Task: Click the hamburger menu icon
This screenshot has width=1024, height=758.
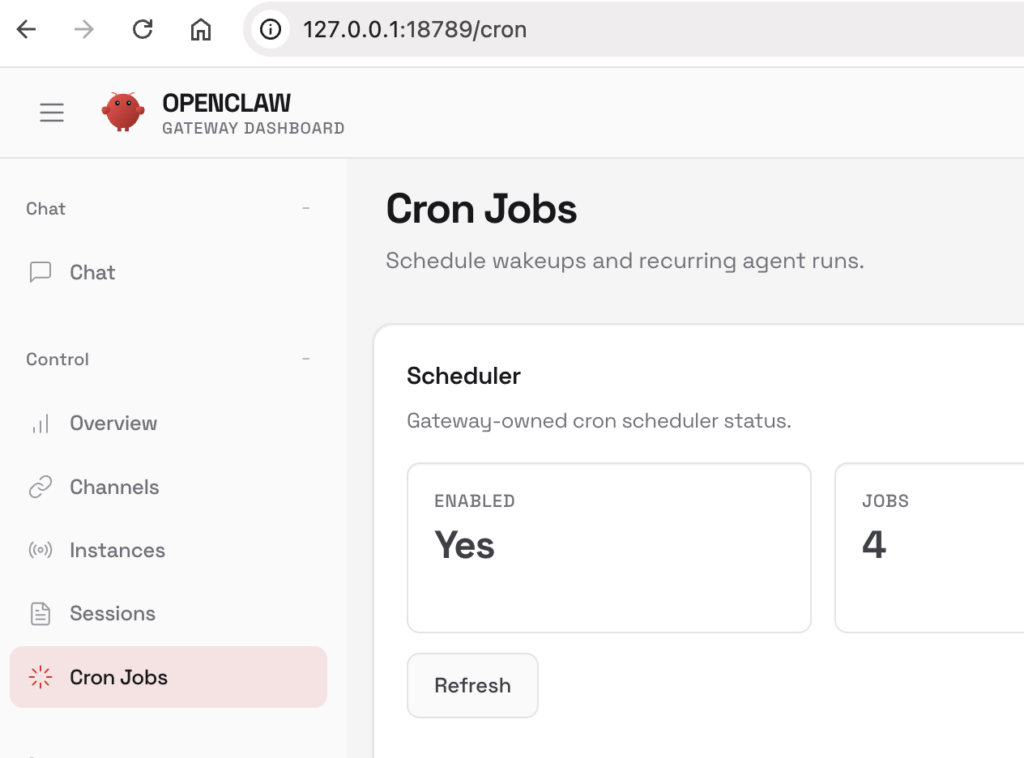Action: click(x=52, y=113)
